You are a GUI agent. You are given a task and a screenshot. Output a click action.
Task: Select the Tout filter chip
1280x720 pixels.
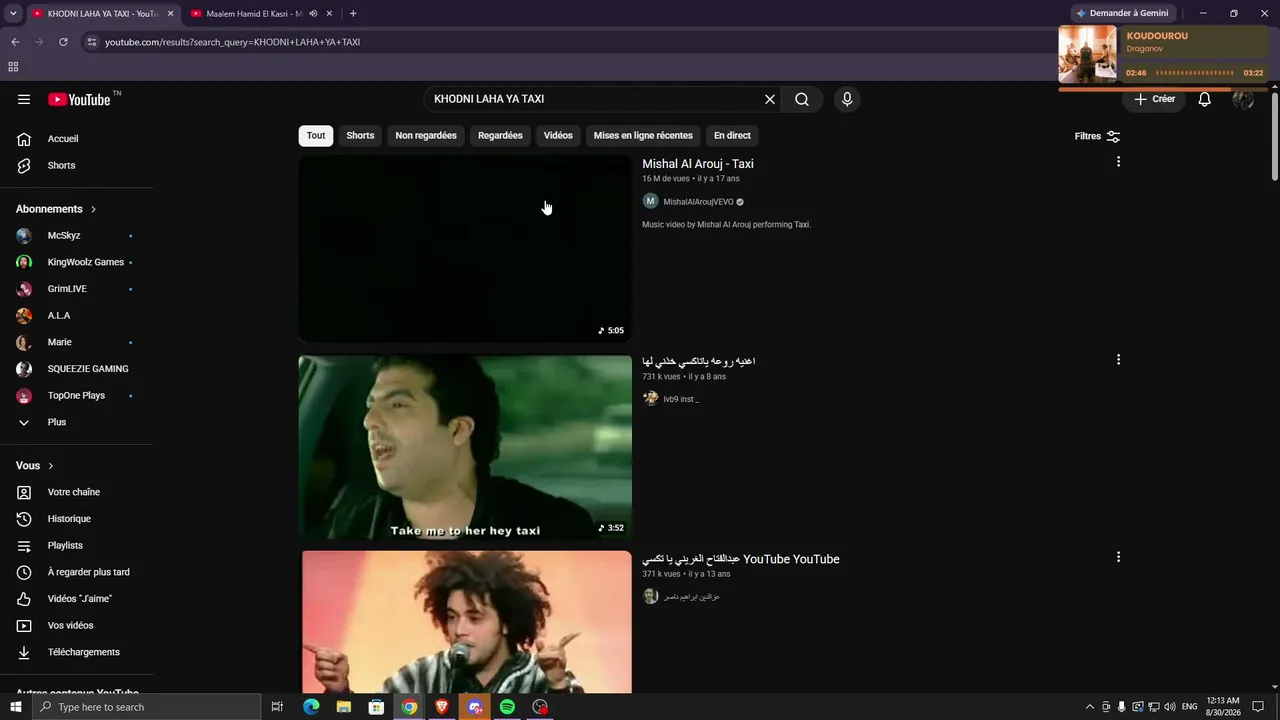click(x=316, y=136)
